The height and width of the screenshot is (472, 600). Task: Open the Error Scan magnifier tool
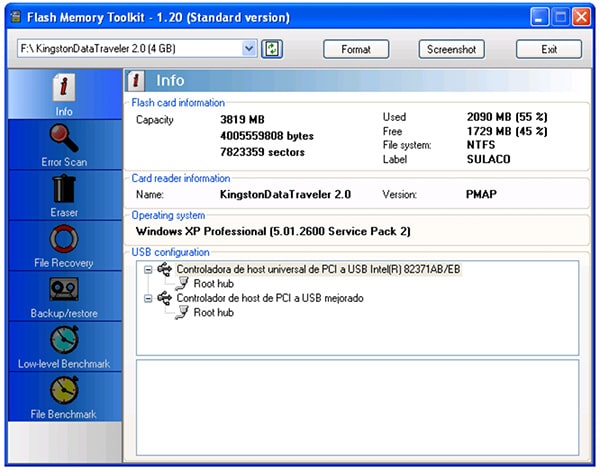[64, 145]
